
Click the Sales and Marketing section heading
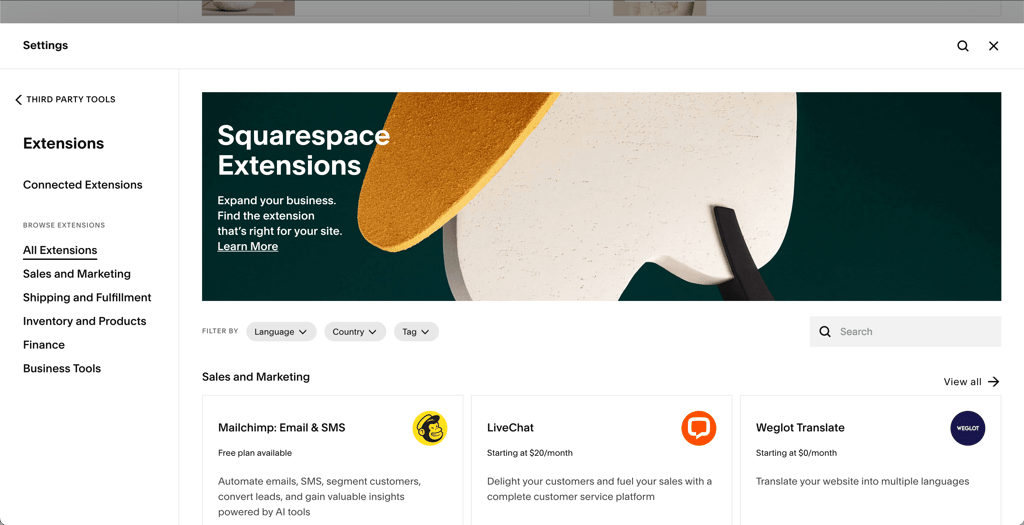255,377
